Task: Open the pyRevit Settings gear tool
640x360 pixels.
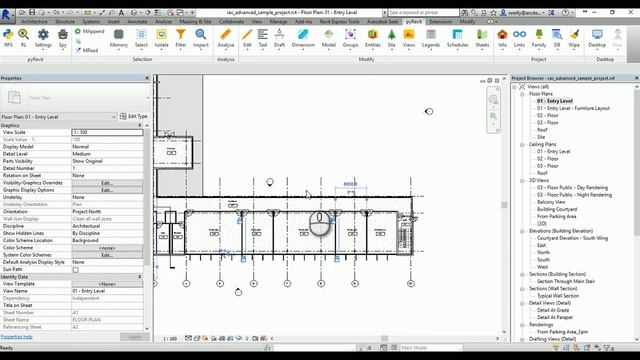Action: click(x=43, y=38)
